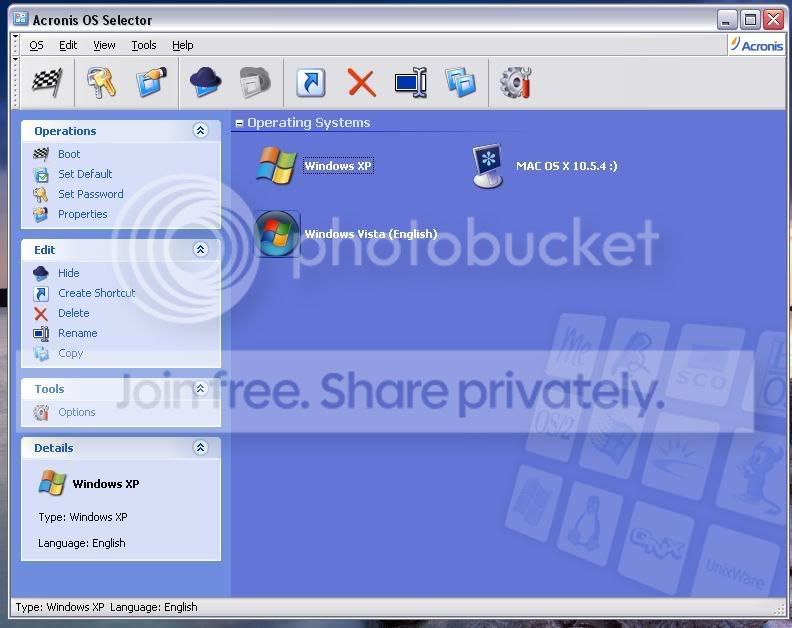Image resolution: width=792 pixels, height=628 pixels.
Task: Minimize the Acronis OS Selector window
Action: pos(727,20)
